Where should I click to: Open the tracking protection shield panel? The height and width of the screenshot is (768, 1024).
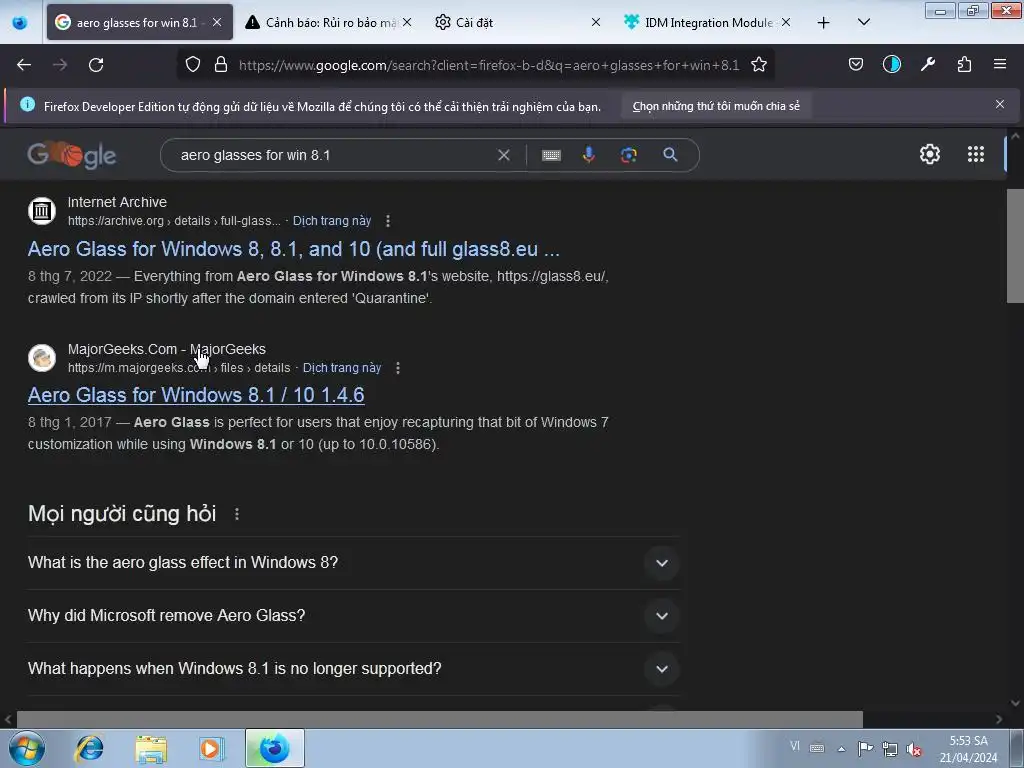pyautogui.click(x=193, y=65)
